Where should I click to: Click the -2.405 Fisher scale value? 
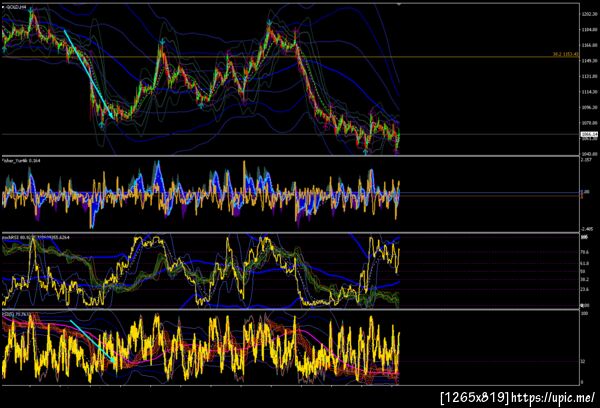tap(587, 229)
